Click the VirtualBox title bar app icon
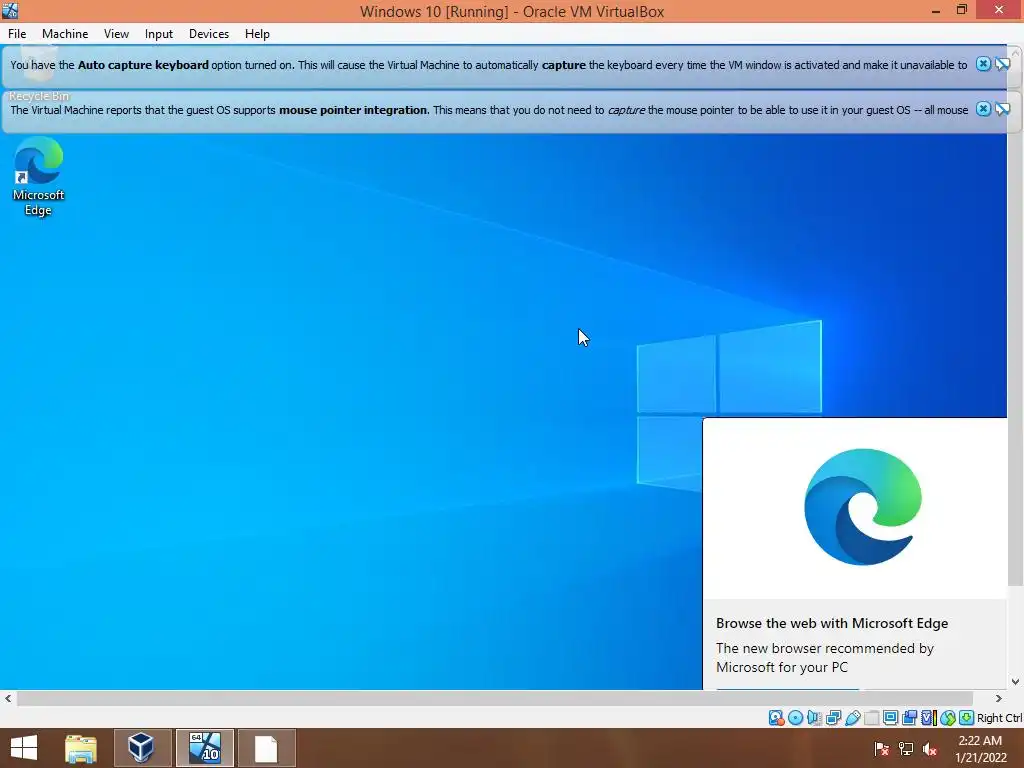Screen dimensions: 1024x768 click(x=10, y=10)
